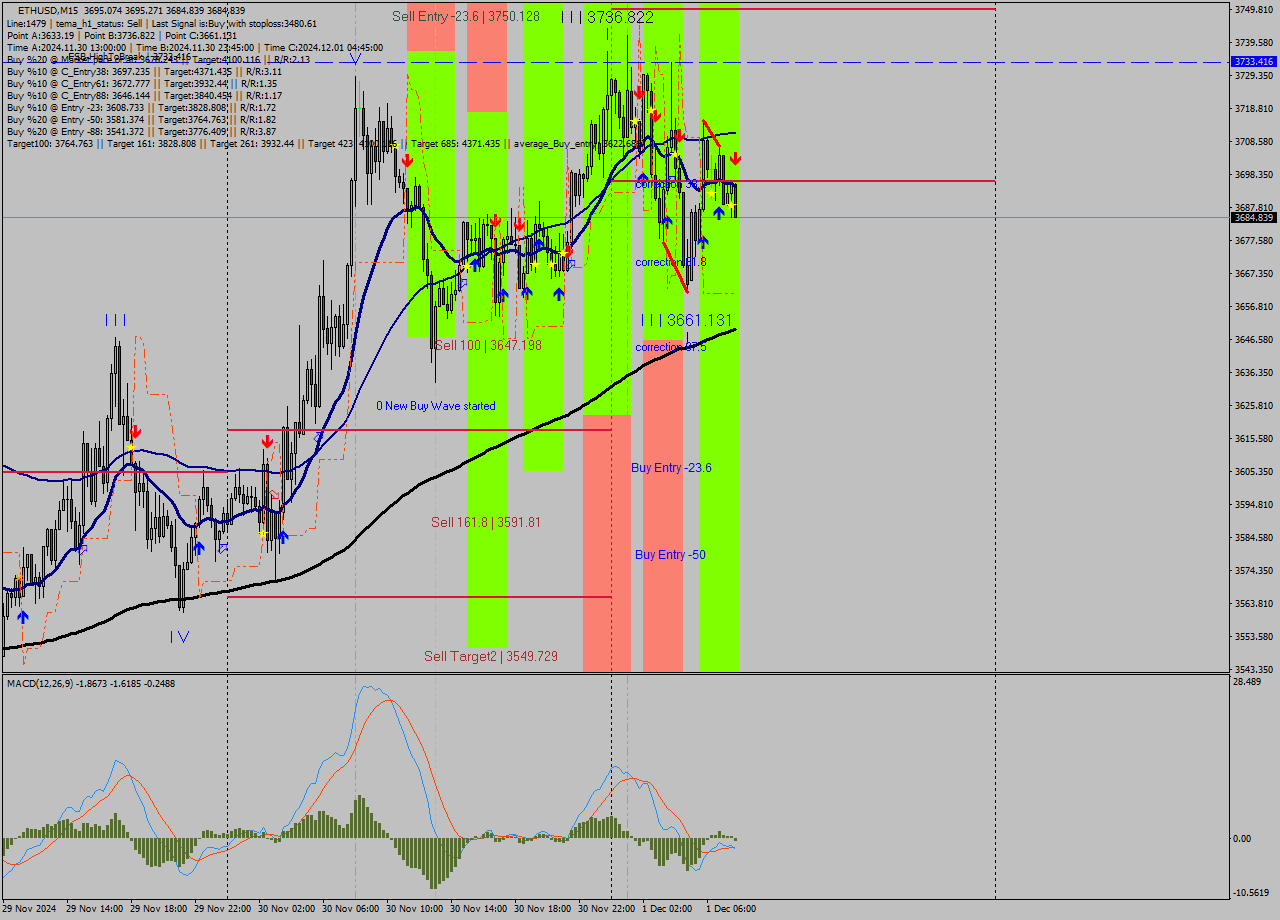The image size is (1280, 920).
Task: Click the black current price tag 3684.839
Action: click(1254, 217)
